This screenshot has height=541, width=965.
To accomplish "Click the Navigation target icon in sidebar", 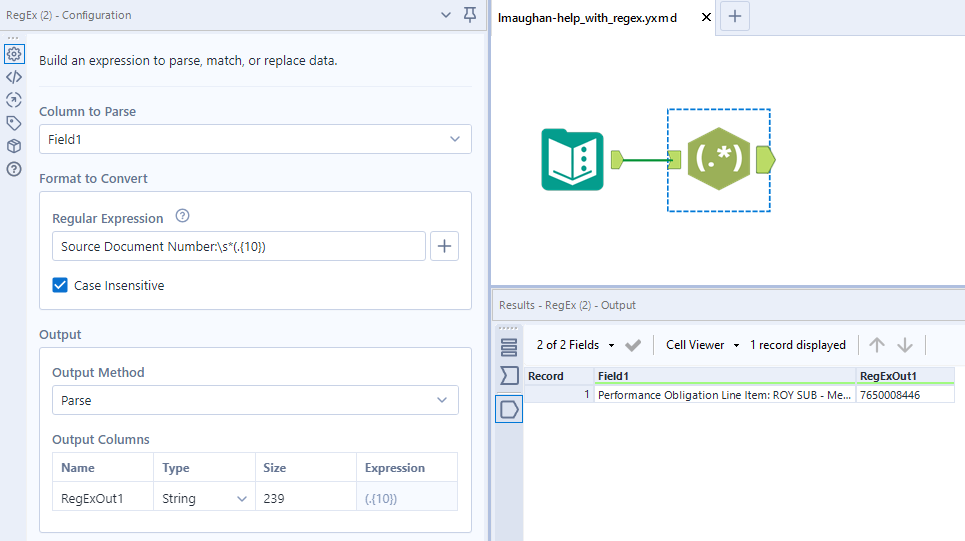I will click(x=14, y=100).
